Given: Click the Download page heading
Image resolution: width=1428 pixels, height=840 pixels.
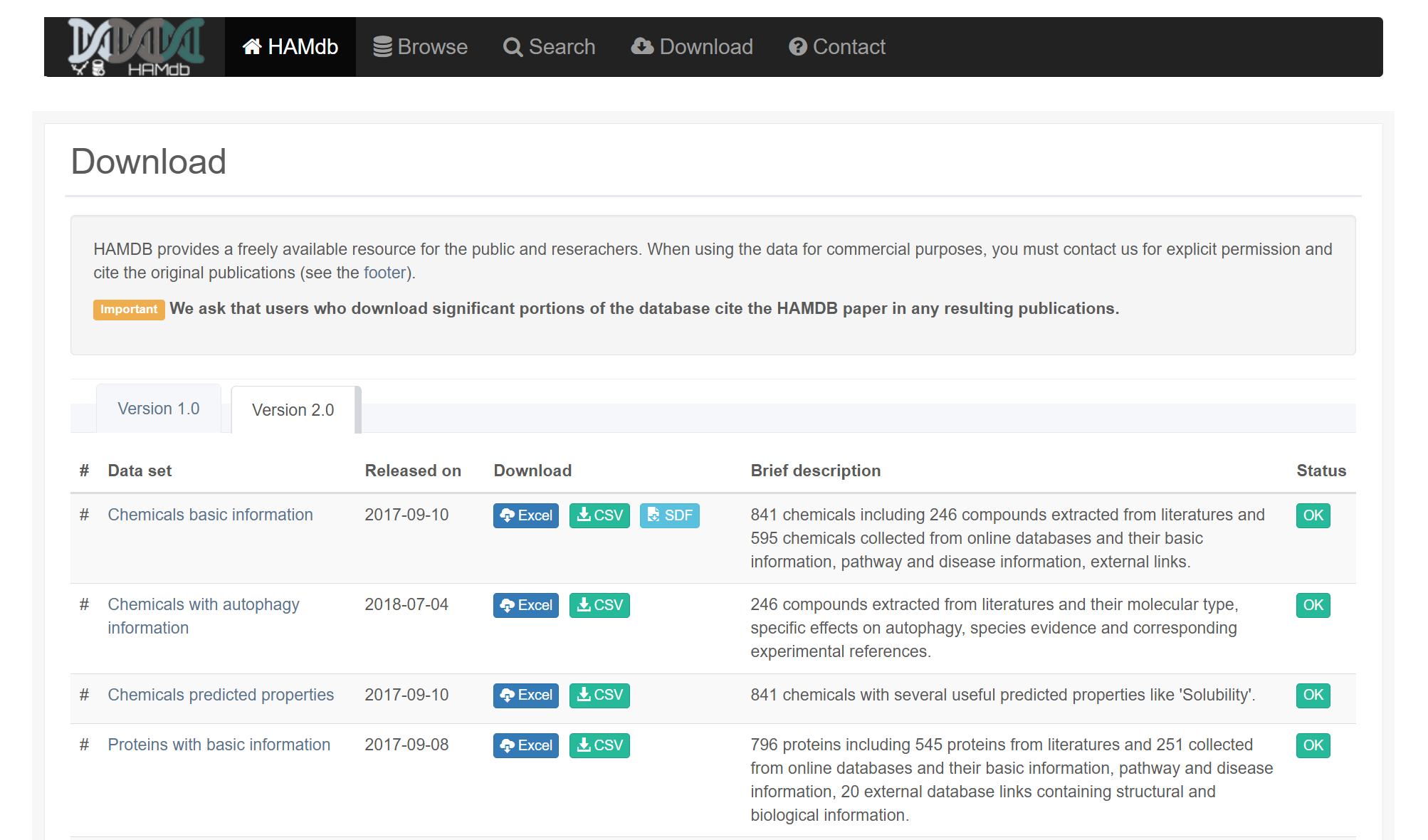Looking at the screenshot, I should coord(149,162).
